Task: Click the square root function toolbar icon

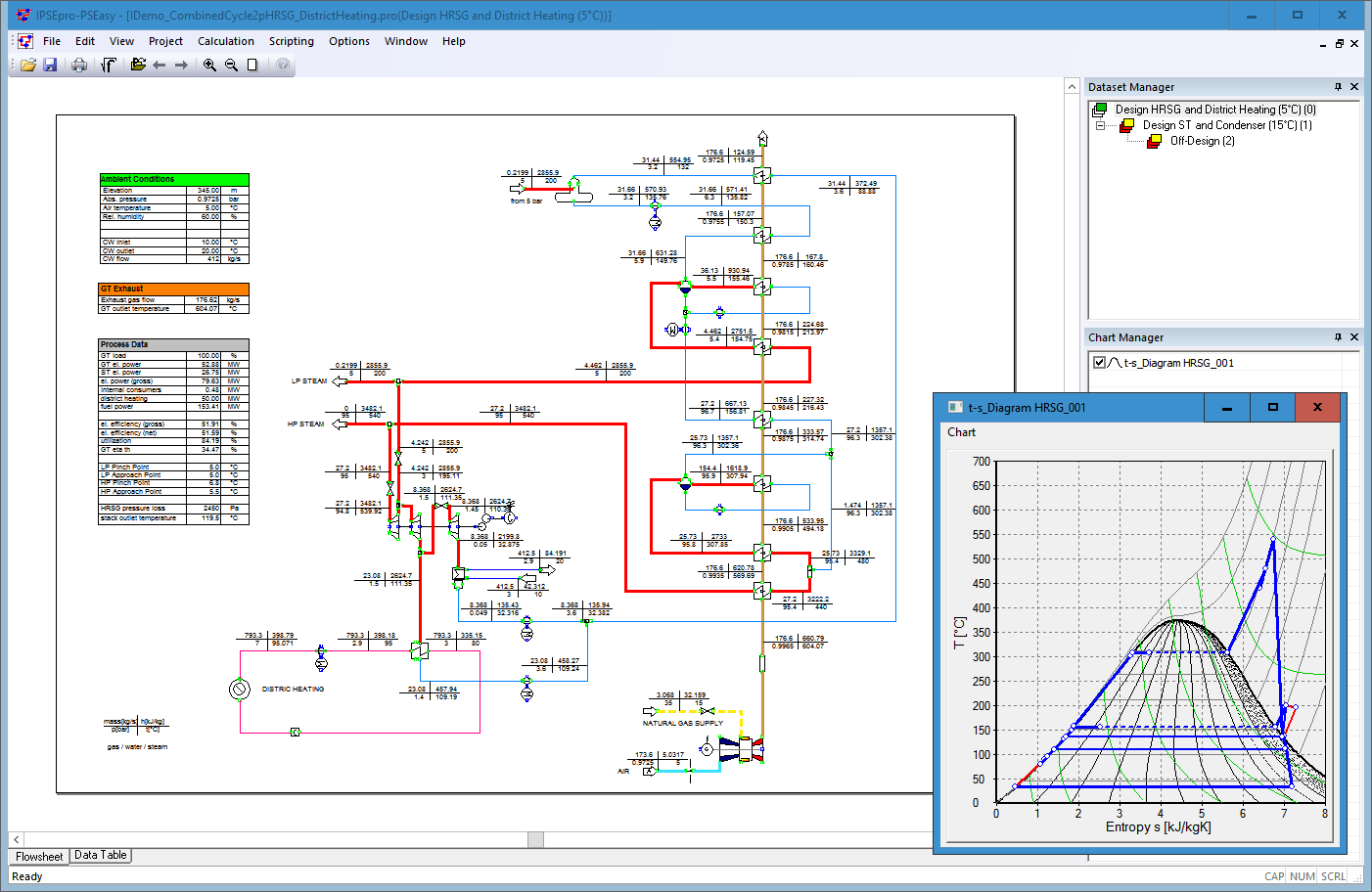Action: click(x=109, y=65)
